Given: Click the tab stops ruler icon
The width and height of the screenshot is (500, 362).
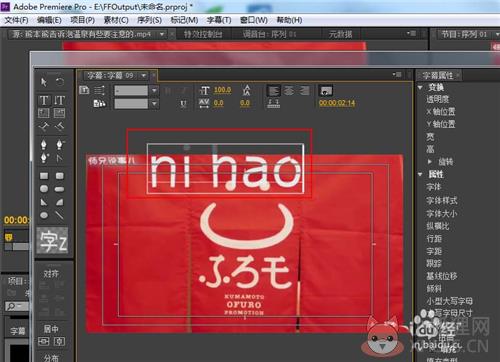Looking at the screenshot, I should [273, 104].
